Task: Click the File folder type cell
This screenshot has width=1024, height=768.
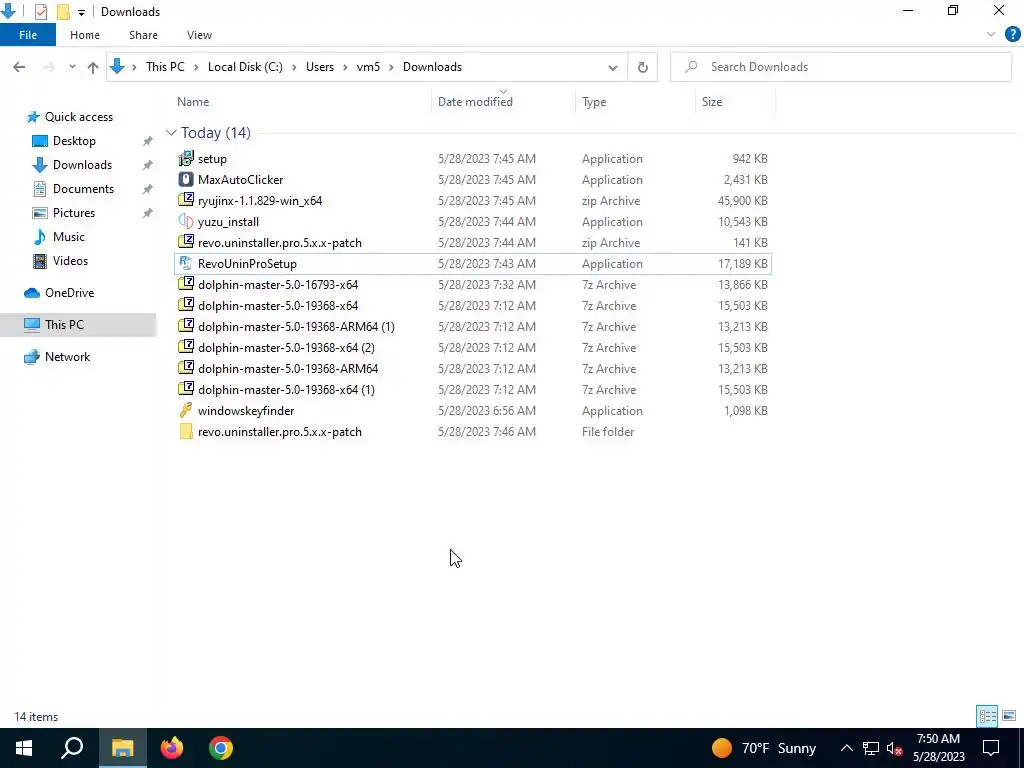Action: (608, 432)
